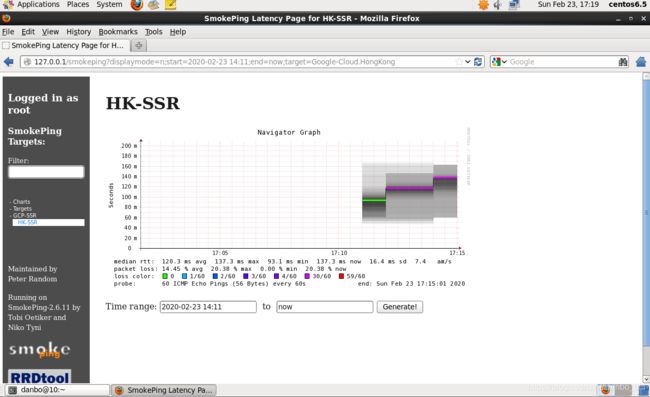Screen dimensions: 650x397
Task: Click the centos6.5 user label in the panel
Action: (x=627, y=5)
